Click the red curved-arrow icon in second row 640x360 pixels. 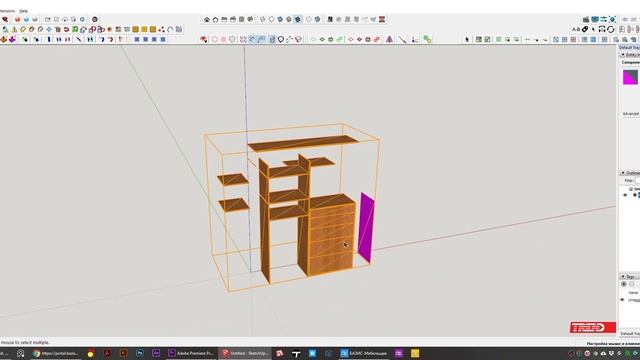click(66, 29)
